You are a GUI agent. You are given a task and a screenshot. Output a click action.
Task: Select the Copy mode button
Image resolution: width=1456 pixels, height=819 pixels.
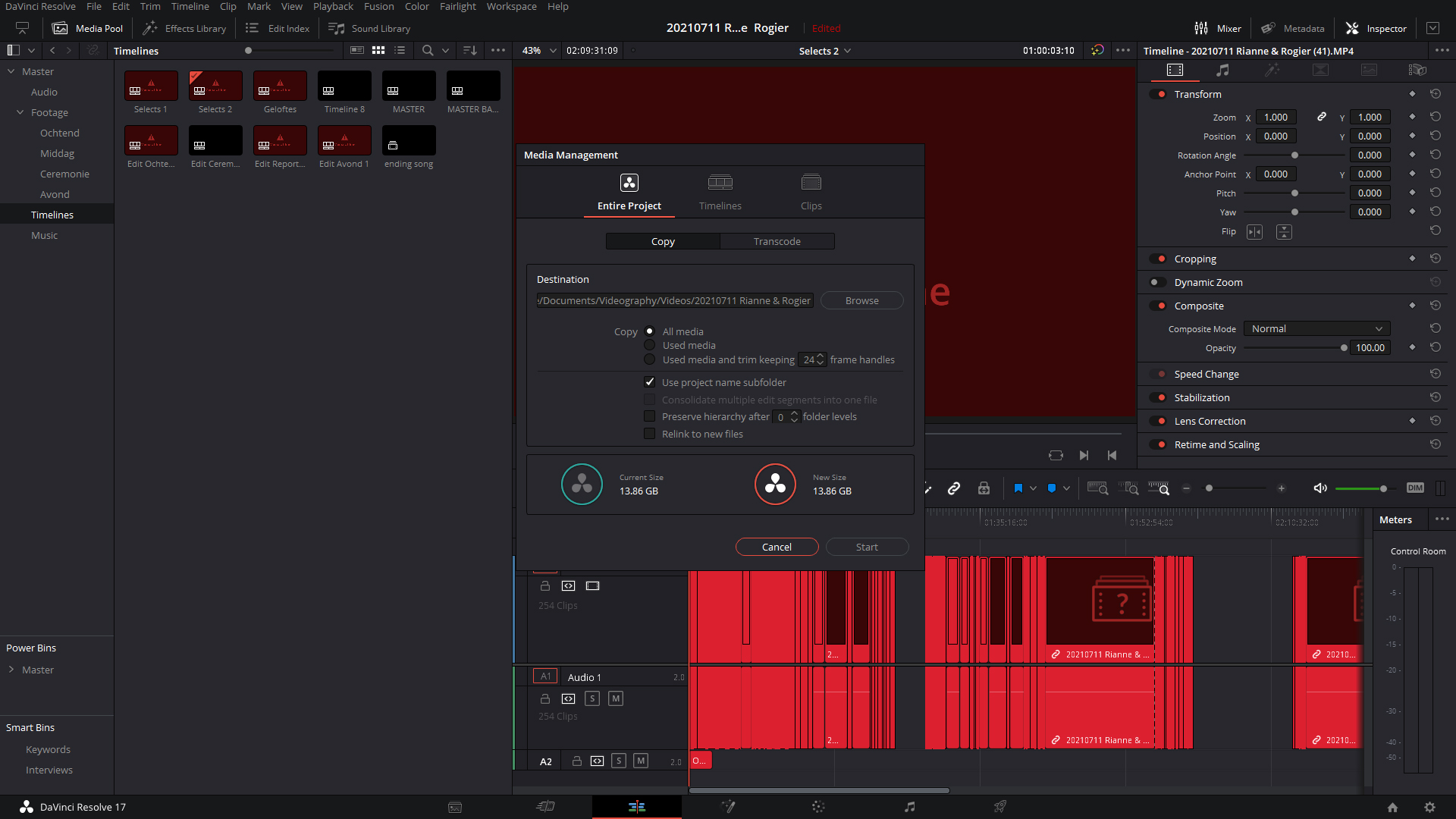tap(663, 241)
